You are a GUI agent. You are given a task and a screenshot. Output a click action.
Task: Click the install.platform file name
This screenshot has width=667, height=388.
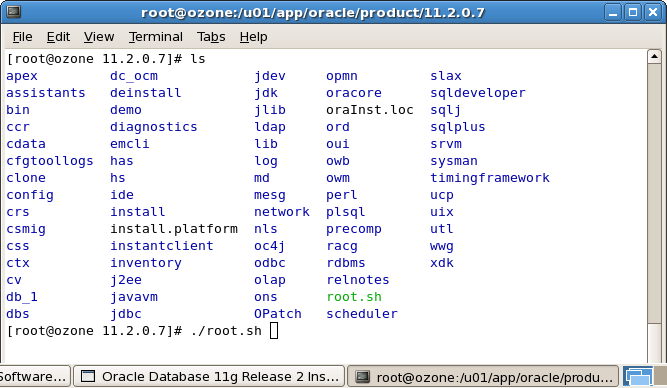coord(174,229)
